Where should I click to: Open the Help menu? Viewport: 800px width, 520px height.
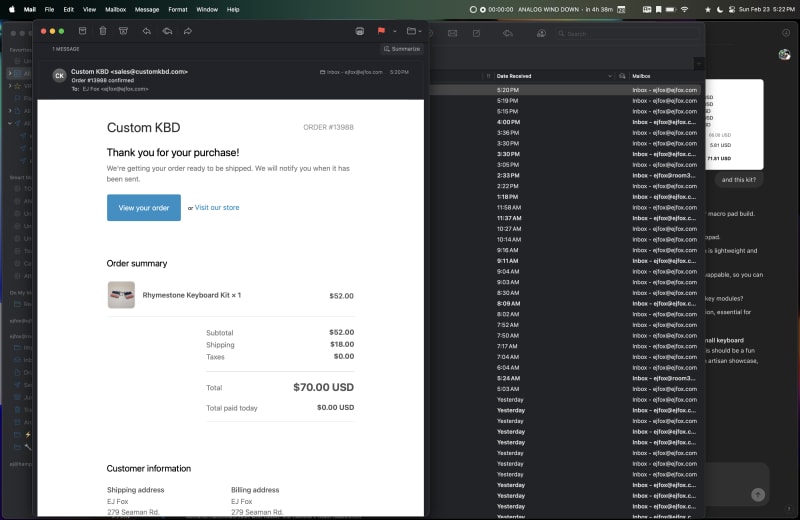pos(233,9)
